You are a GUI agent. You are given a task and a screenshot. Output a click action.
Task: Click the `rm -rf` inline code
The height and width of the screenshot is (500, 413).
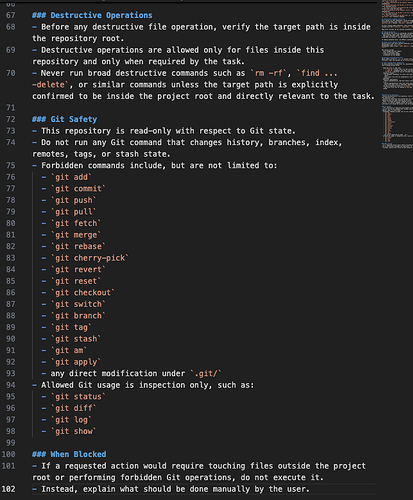[269, 73]
